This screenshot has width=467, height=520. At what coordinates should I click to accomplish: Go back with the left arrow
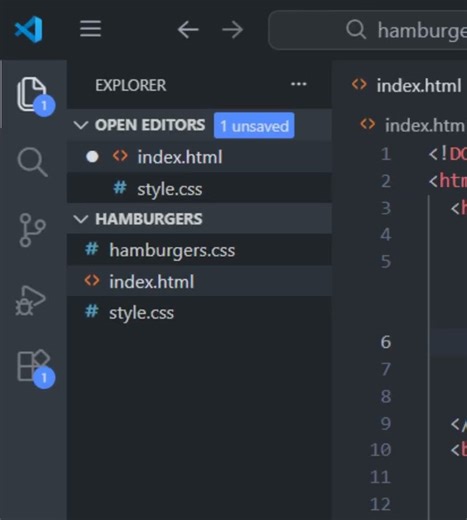click(188, 30)
